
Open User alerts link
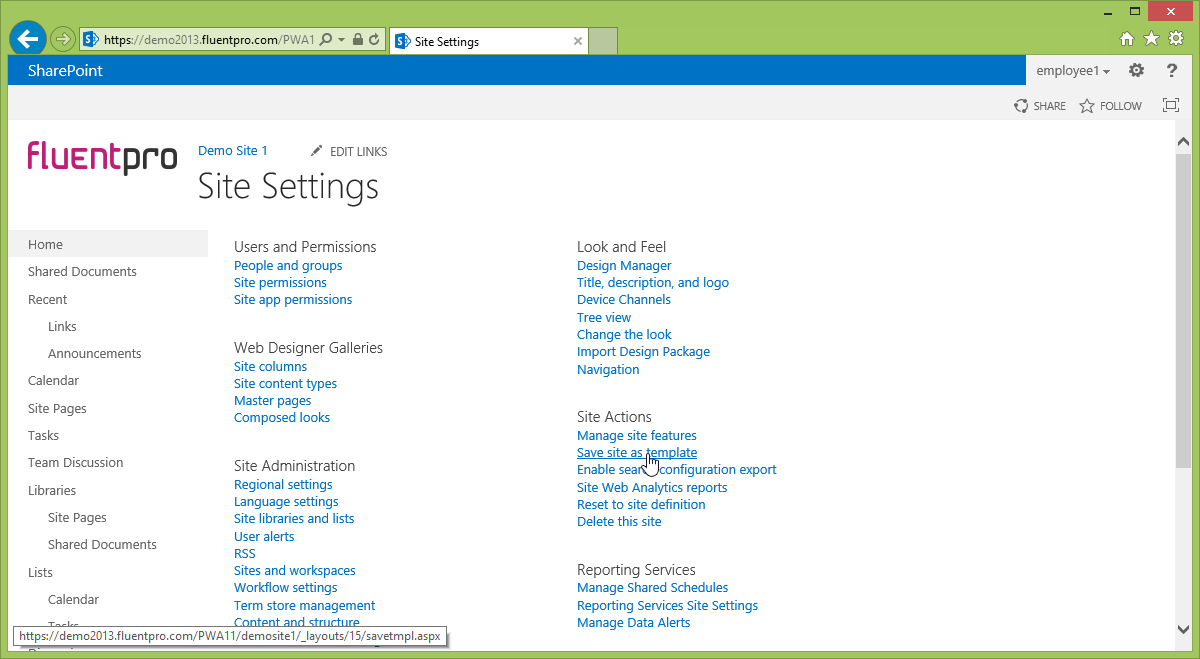tap(264, 536)
